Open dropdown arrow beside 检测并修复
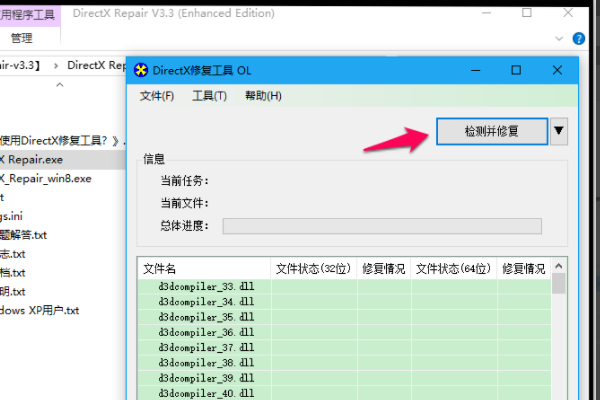Viewport: 600px width, 400px height. (x=559, y=131)
